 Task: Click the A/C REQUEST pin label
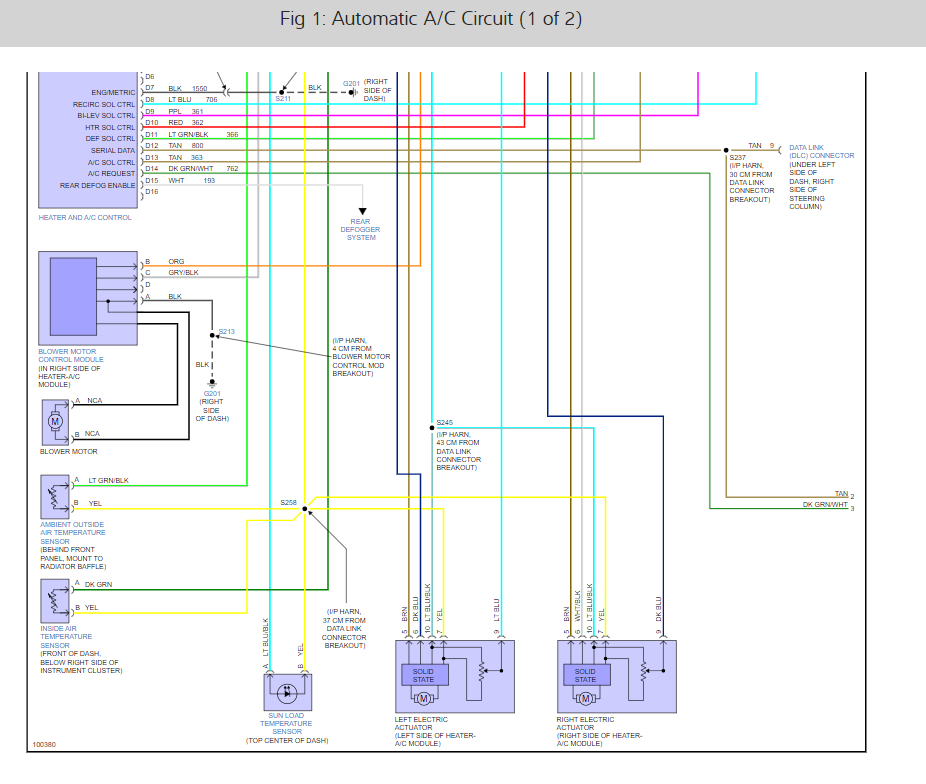click(x=112, y=174)
